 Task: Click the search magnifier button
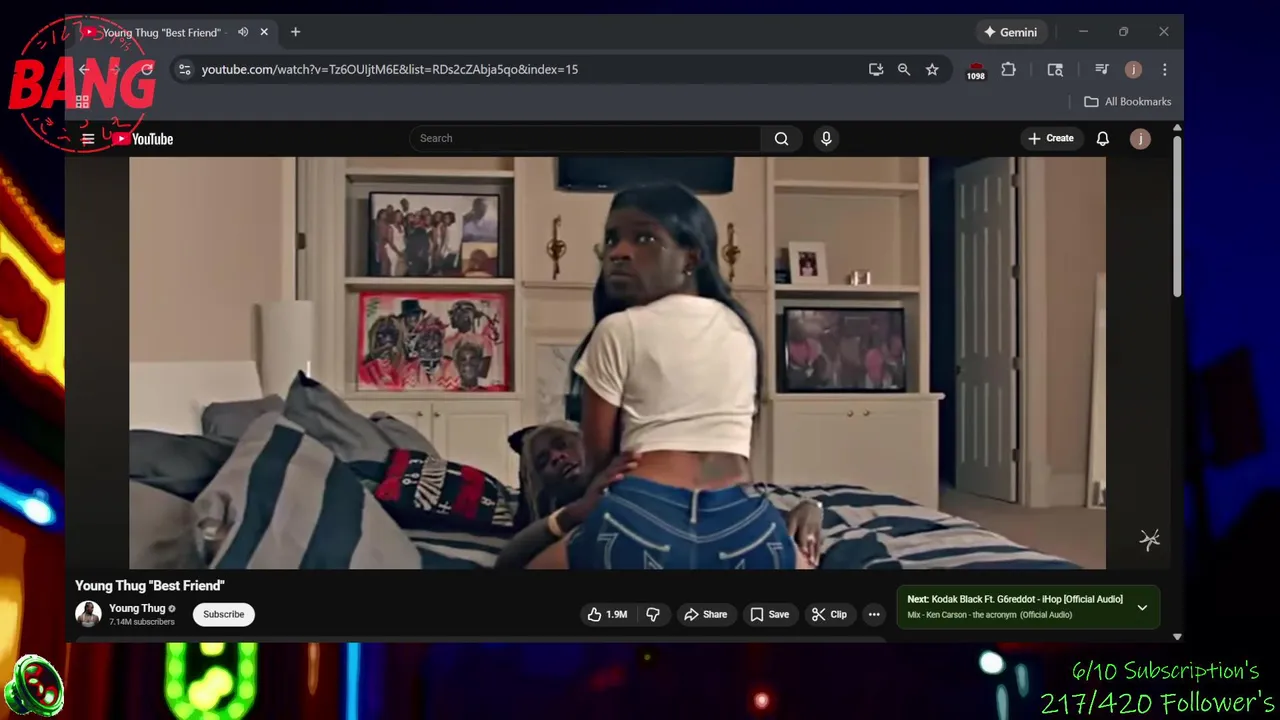tap(781, 138)
